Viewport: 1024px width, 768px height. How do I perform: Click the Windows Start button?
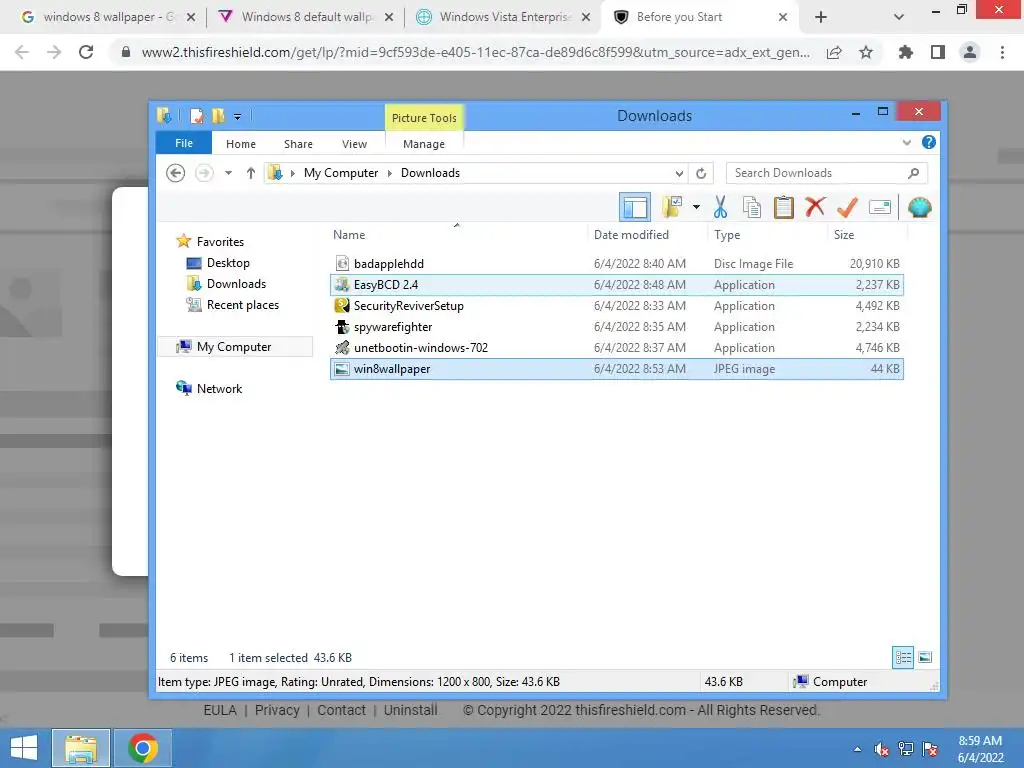pos(24,748)
